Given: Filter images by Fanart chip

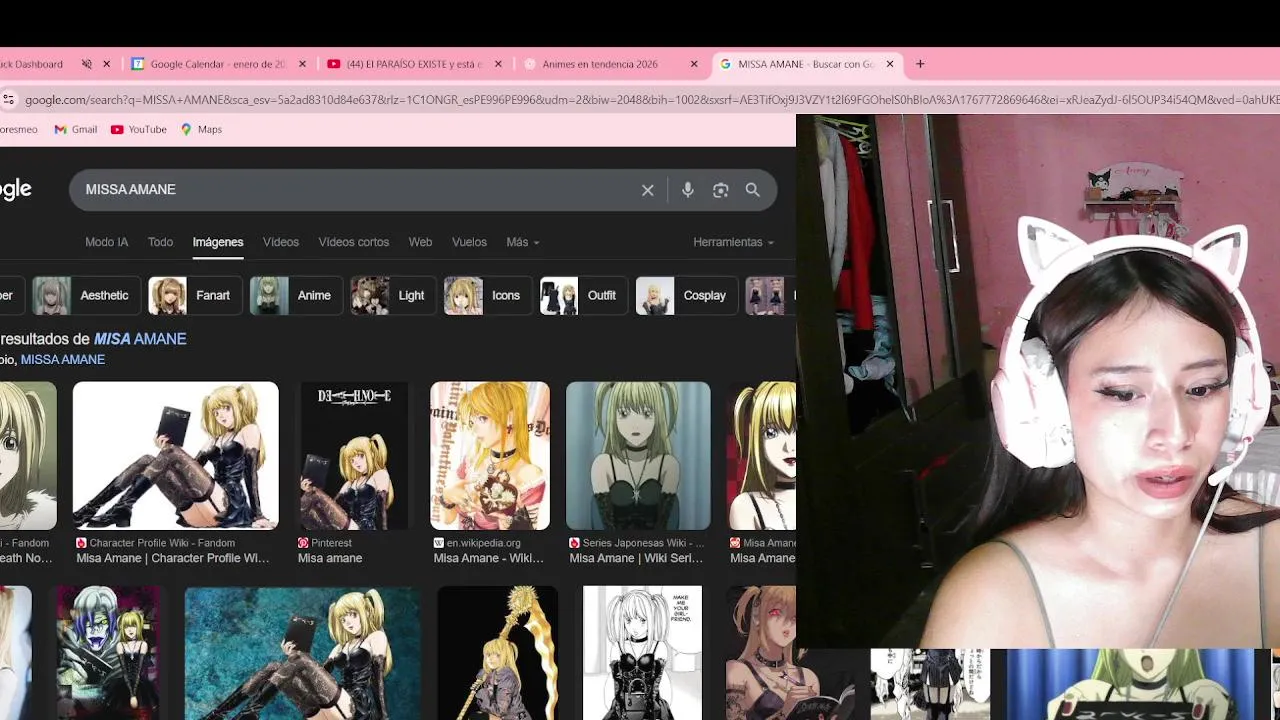Looking at the screenshot, I should click(193, 296).
